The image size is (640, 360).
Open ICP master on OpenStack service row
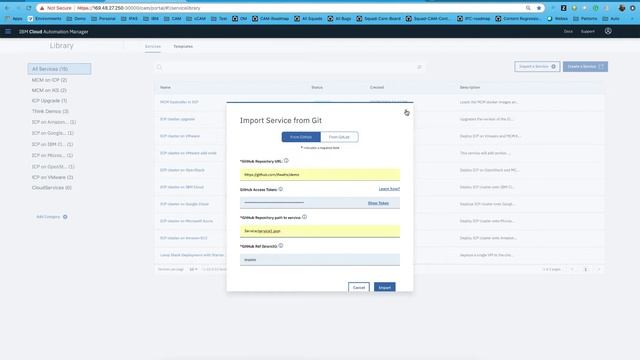[182, 170]
